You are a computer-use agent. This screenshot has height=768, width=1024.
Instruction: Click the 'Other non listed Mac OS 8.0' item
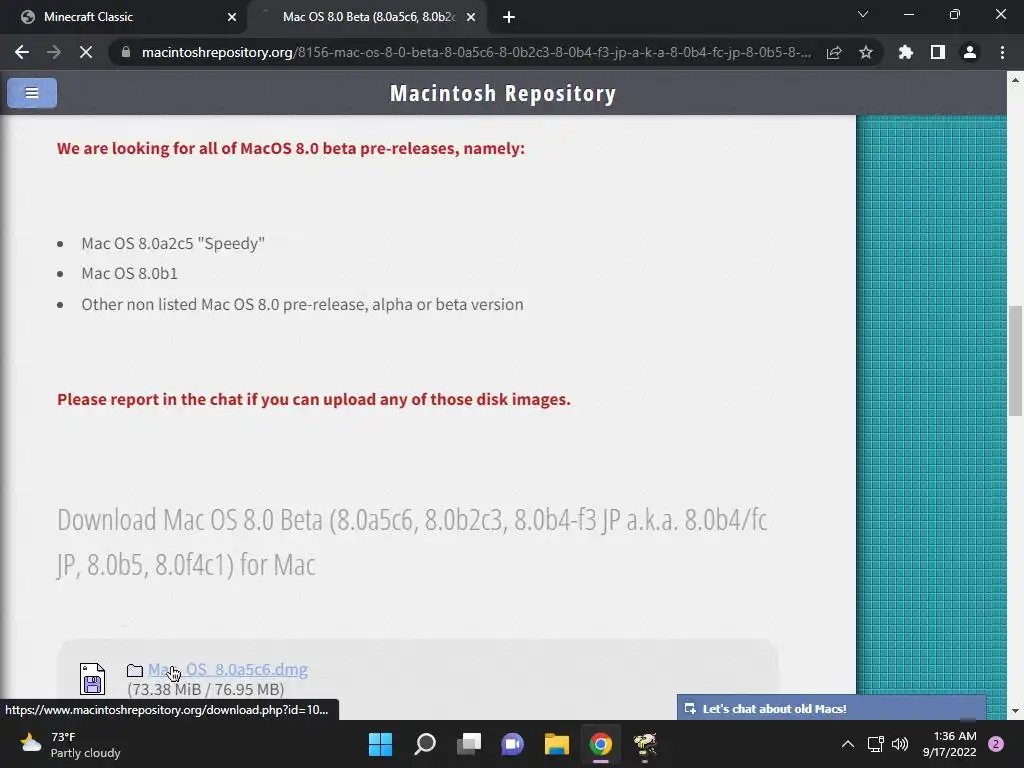(x=302, y=304)
